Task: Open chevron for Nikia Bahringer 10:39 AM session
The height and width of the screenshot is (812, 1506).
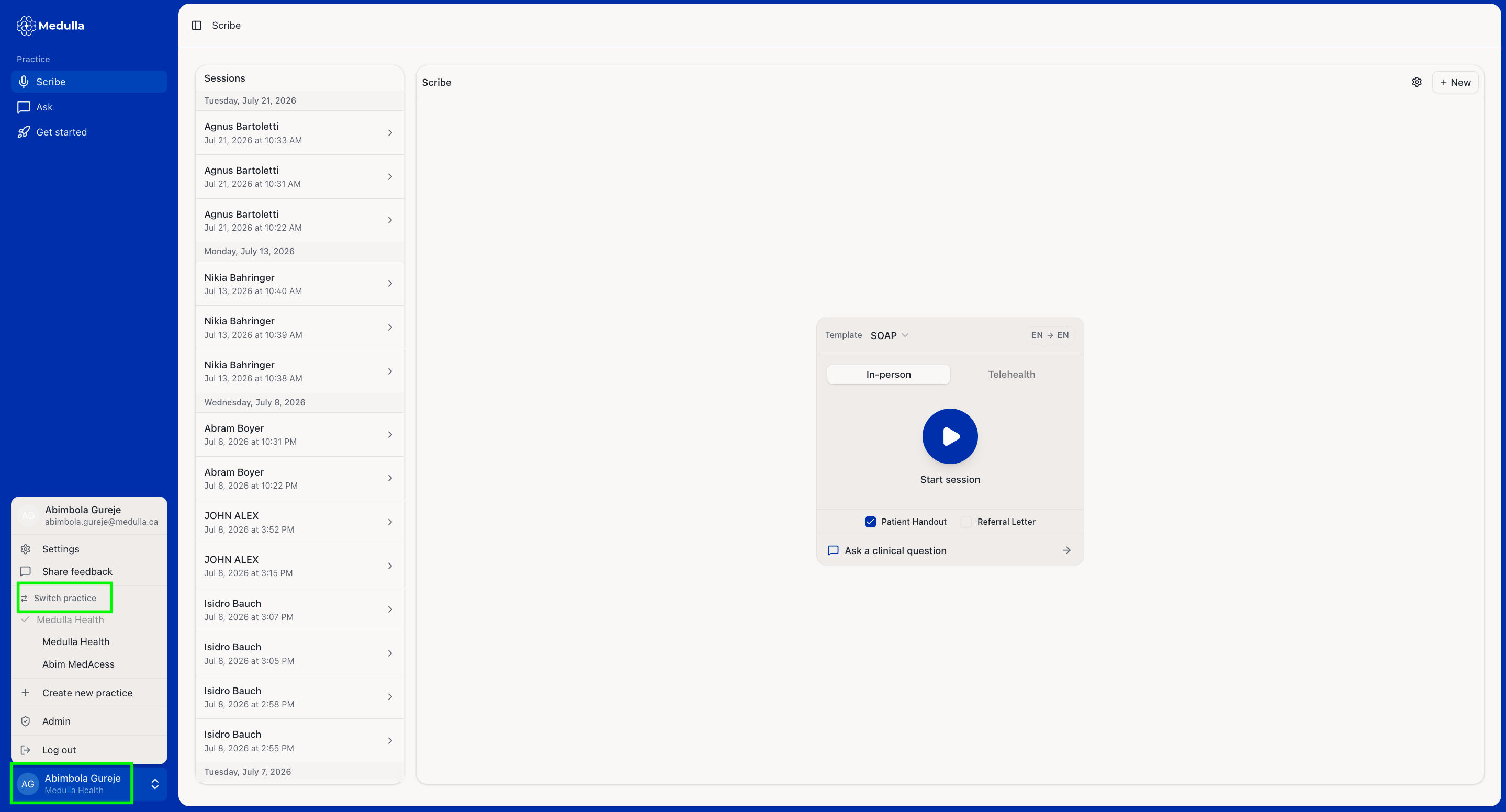Action: [390, 328]
